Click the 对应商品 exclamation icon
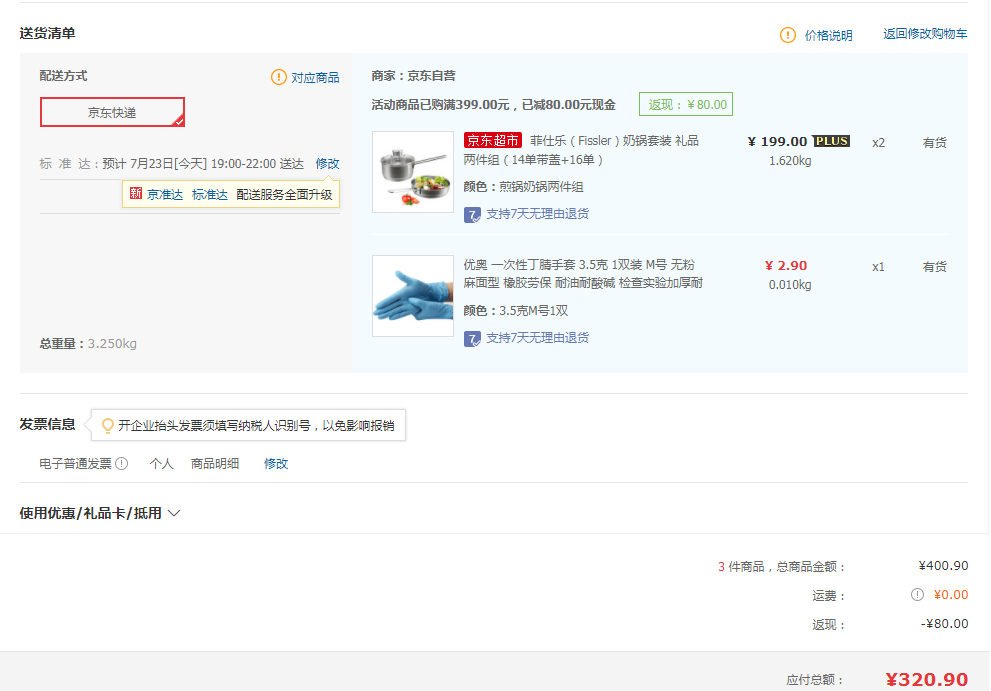991x691 pixels. click(279, 77)
